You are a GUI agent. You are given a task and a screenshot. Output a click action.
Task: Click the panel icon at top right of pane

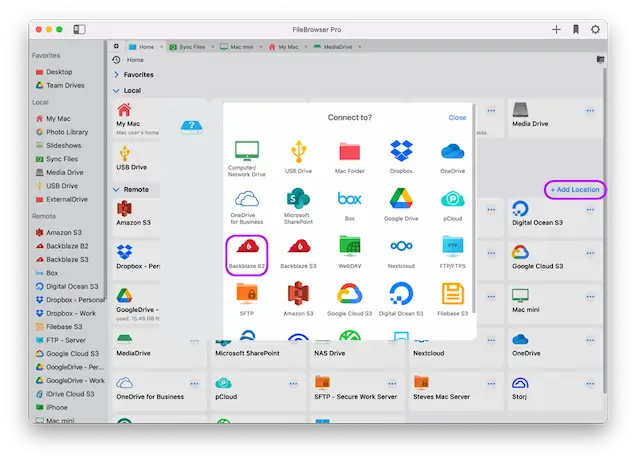coord(600,60)
